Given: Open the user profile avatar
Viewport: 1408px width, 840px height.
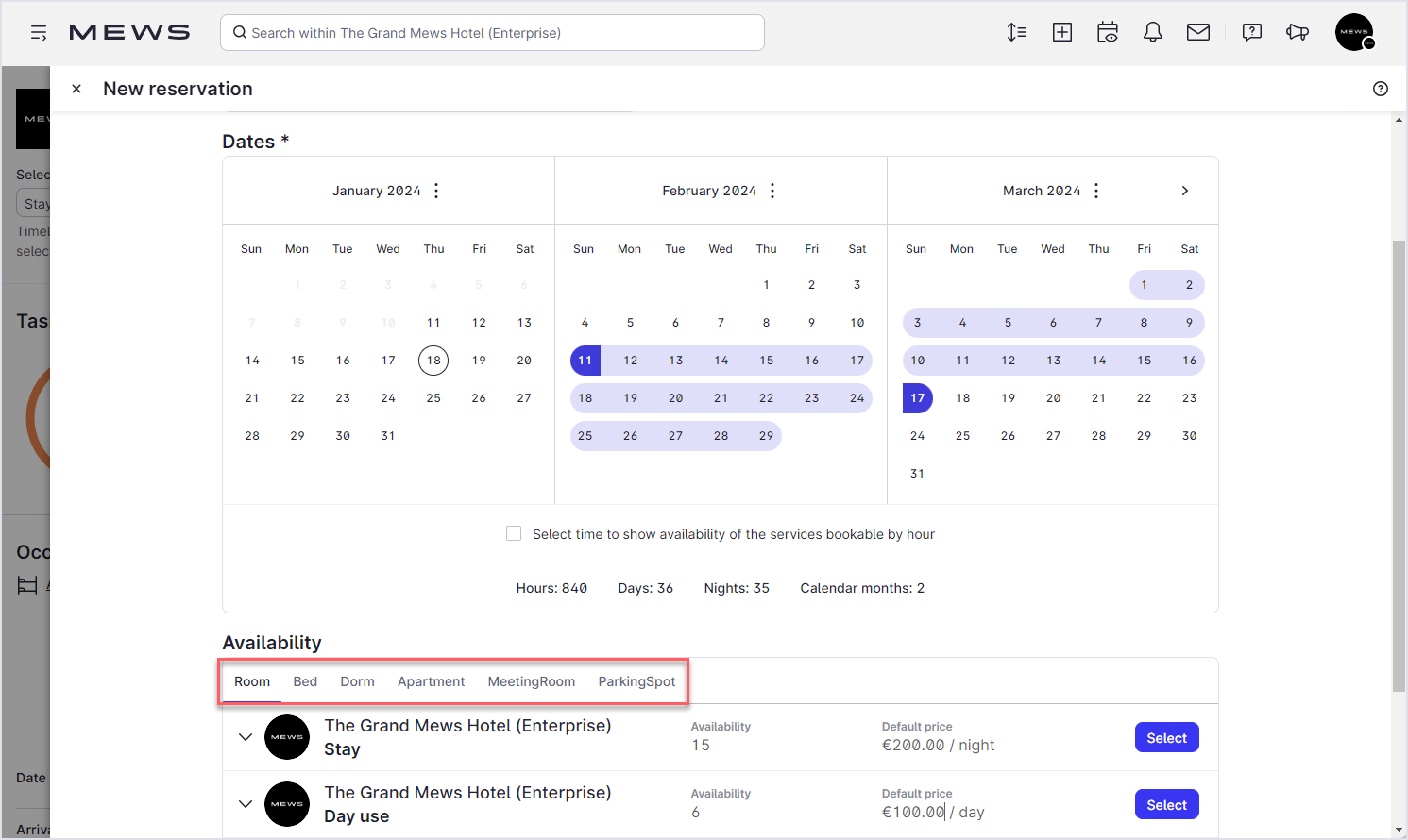Looking at the screenshot, I should [1354, 32].
